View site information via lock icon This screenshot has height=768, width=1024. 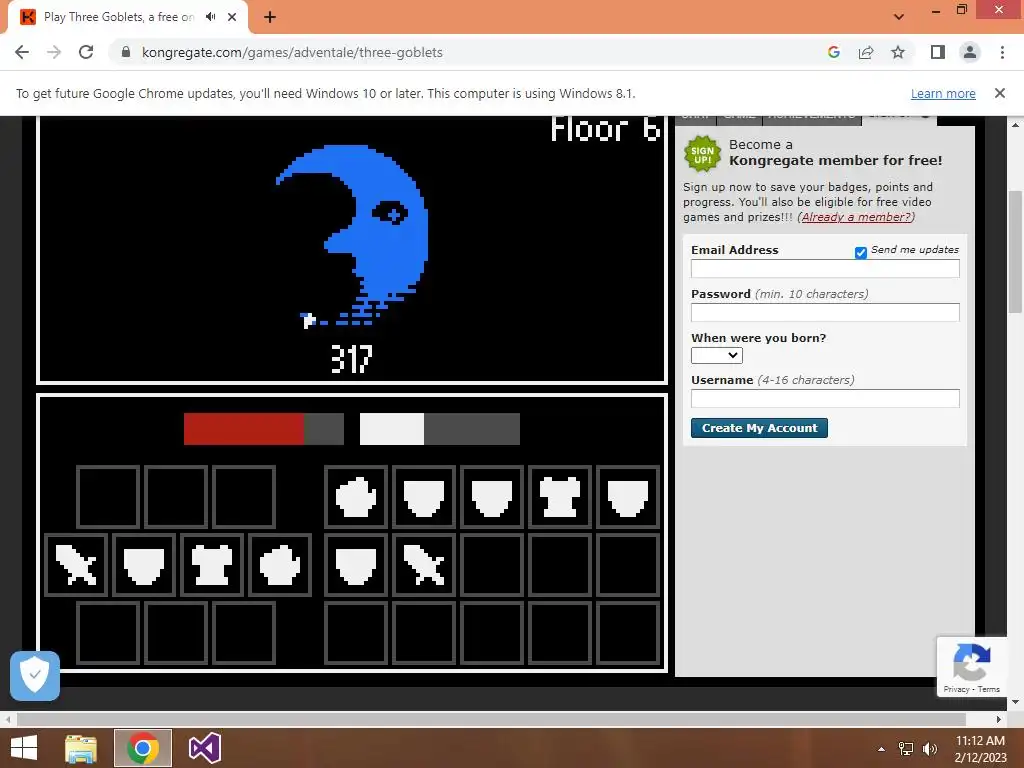pos(126,52)
